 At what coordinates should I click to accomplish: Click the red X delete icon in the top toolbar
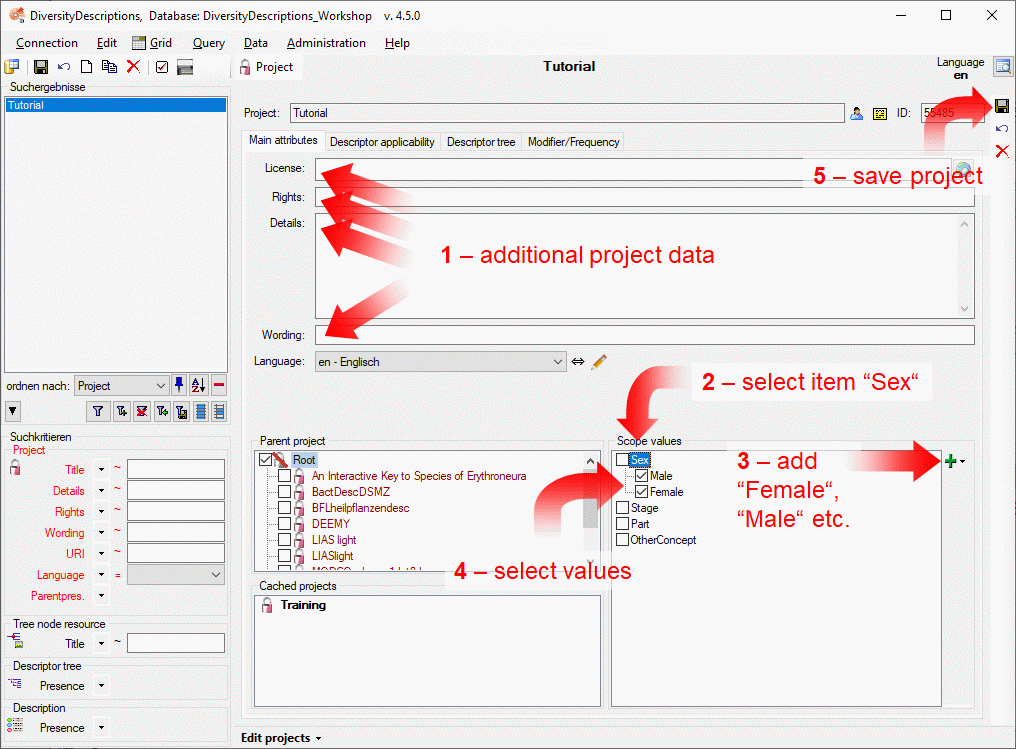tap(132, 67)
